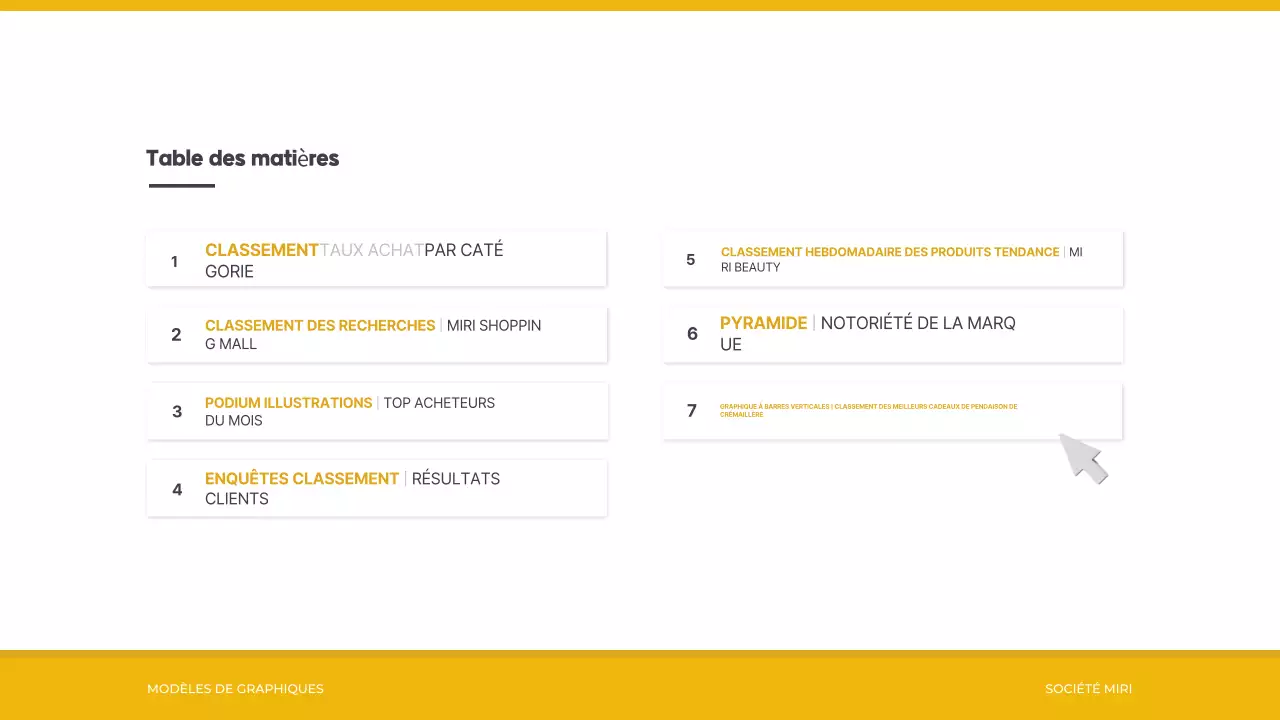Open chapter 2 "Classement des recherches"

click(x=373, y=334)
